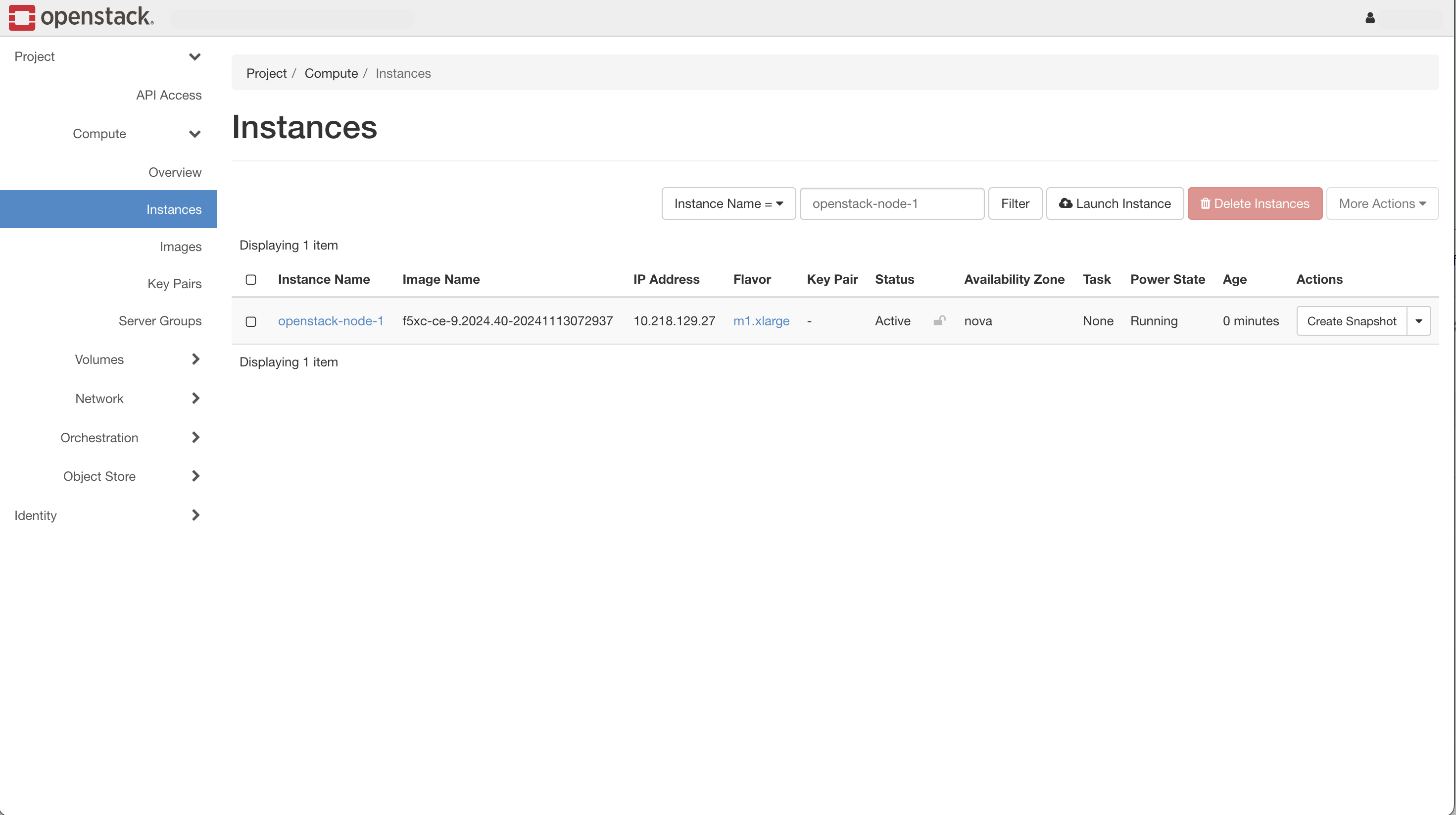Click the Launch Instance cloud button
The width and height of the screenshot is (1456, 815).
[x=1115, y=204]
